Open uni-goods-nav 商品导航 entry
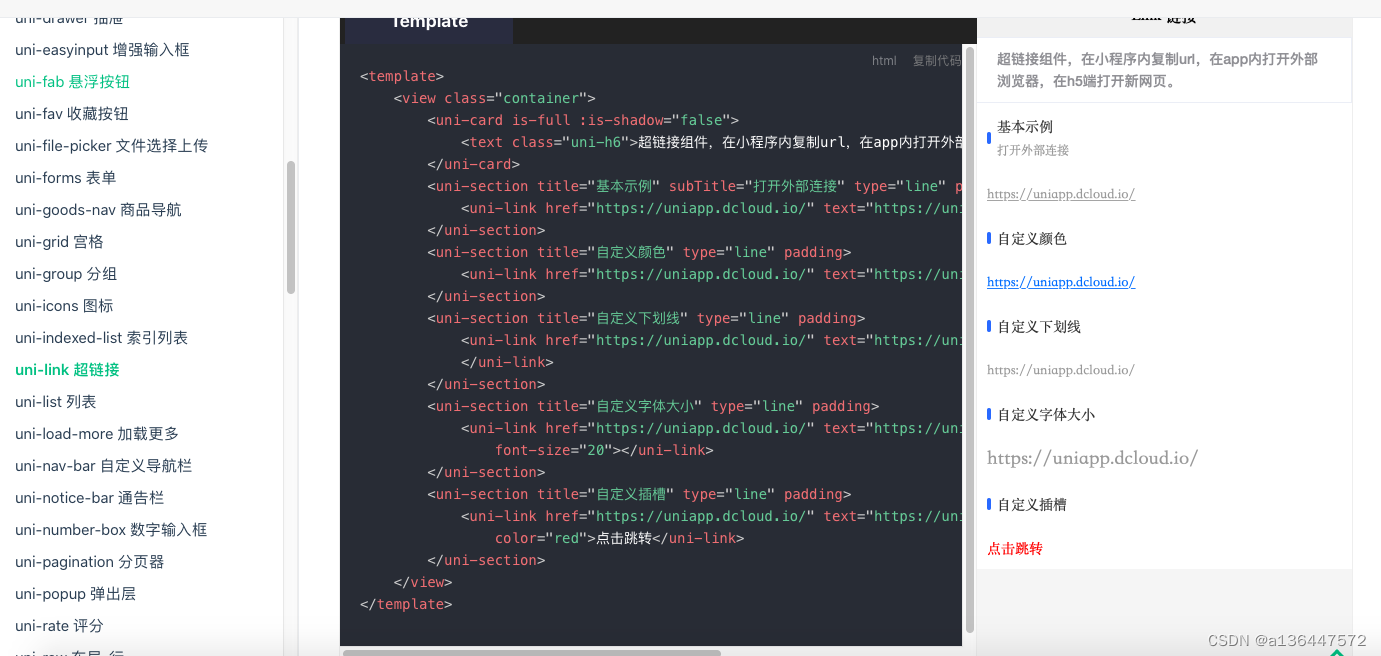The image size is (1381, 656). tap(98, 210)
